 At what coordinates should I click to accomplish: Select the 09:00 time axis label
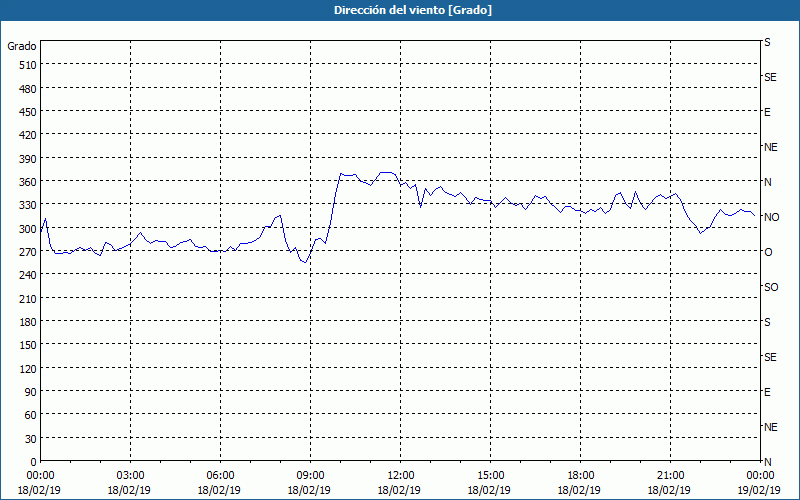310,476
